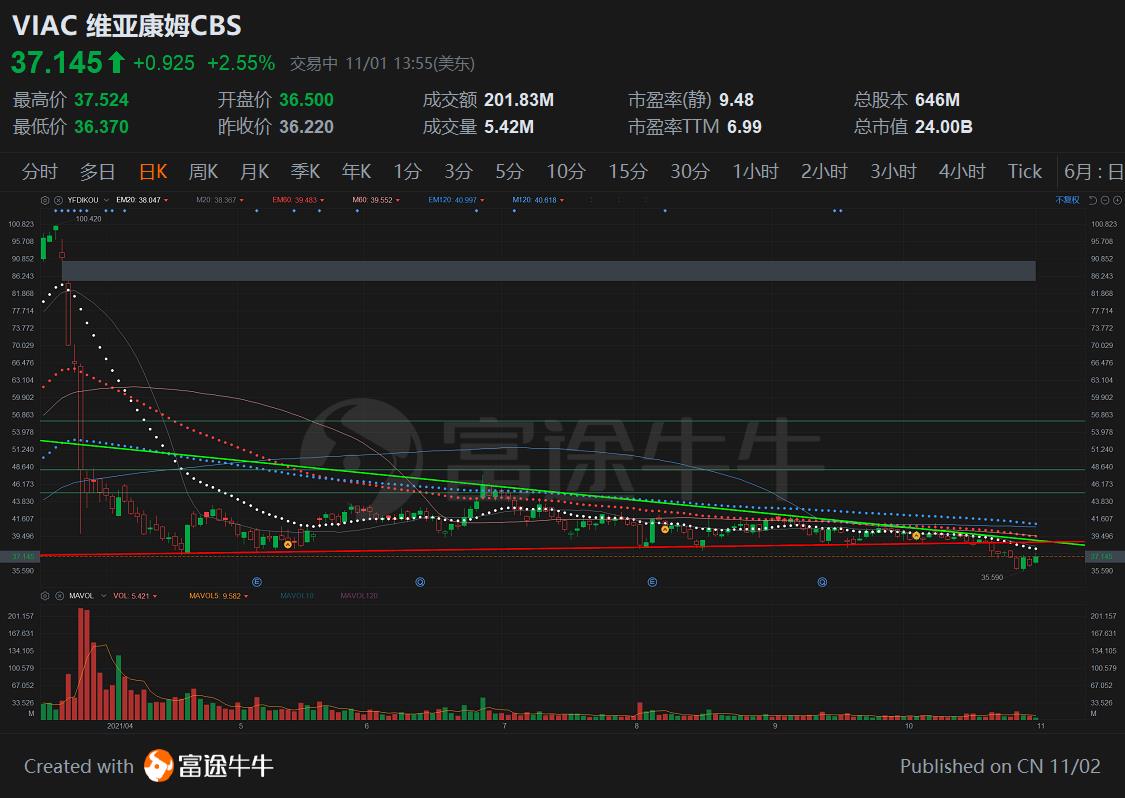Select the 周K weekly candlestick tab
This screenshot has width=1125, height=798.
coord(203,172)
